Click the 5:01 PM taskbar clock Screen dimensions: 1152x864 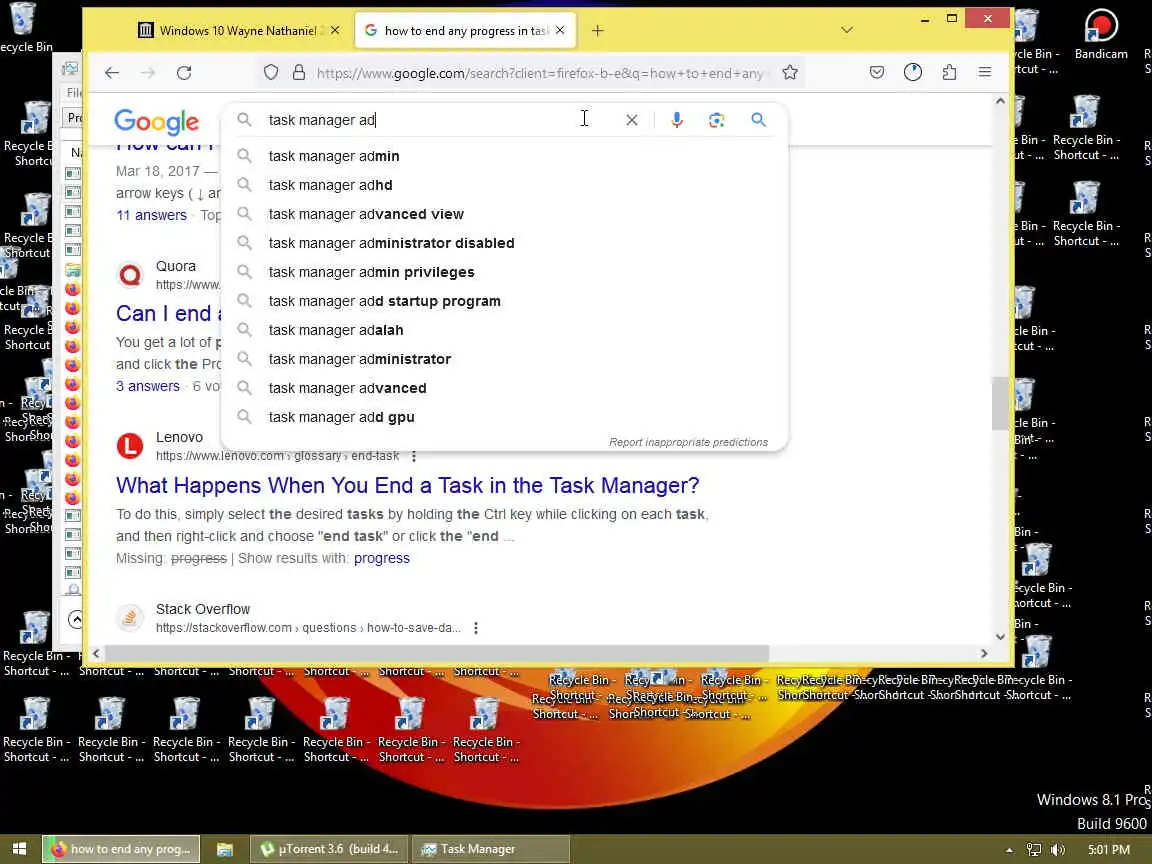pos(1109,850)
